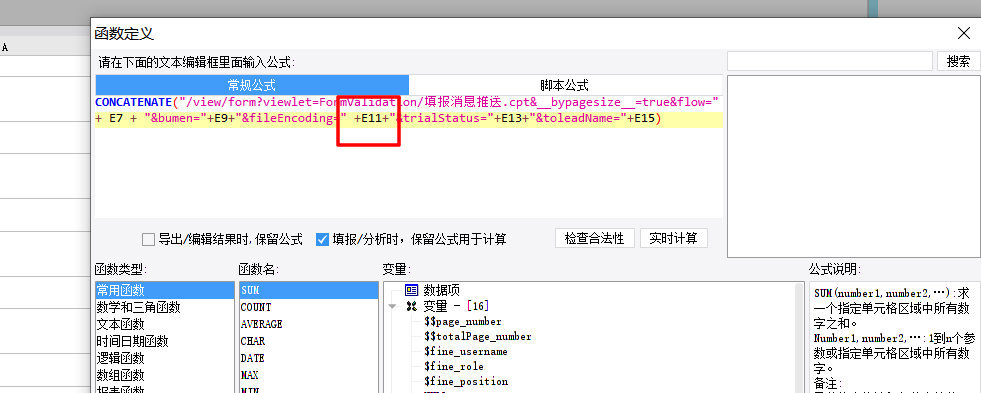The width and height of the screenshot is (981, 393).
Task: Choose MAX in function name list
Action: 308,375
